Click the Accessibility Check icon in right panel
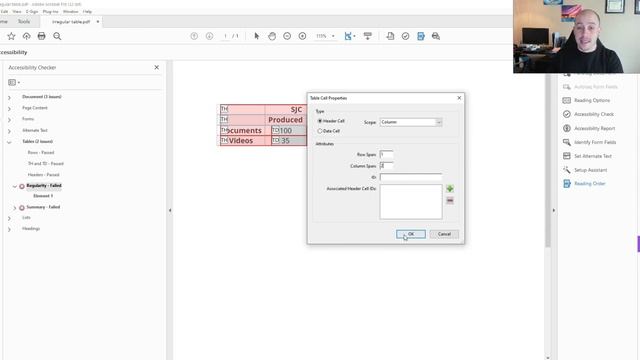Screen dimensions: 640x360 [x=567, y=114]
